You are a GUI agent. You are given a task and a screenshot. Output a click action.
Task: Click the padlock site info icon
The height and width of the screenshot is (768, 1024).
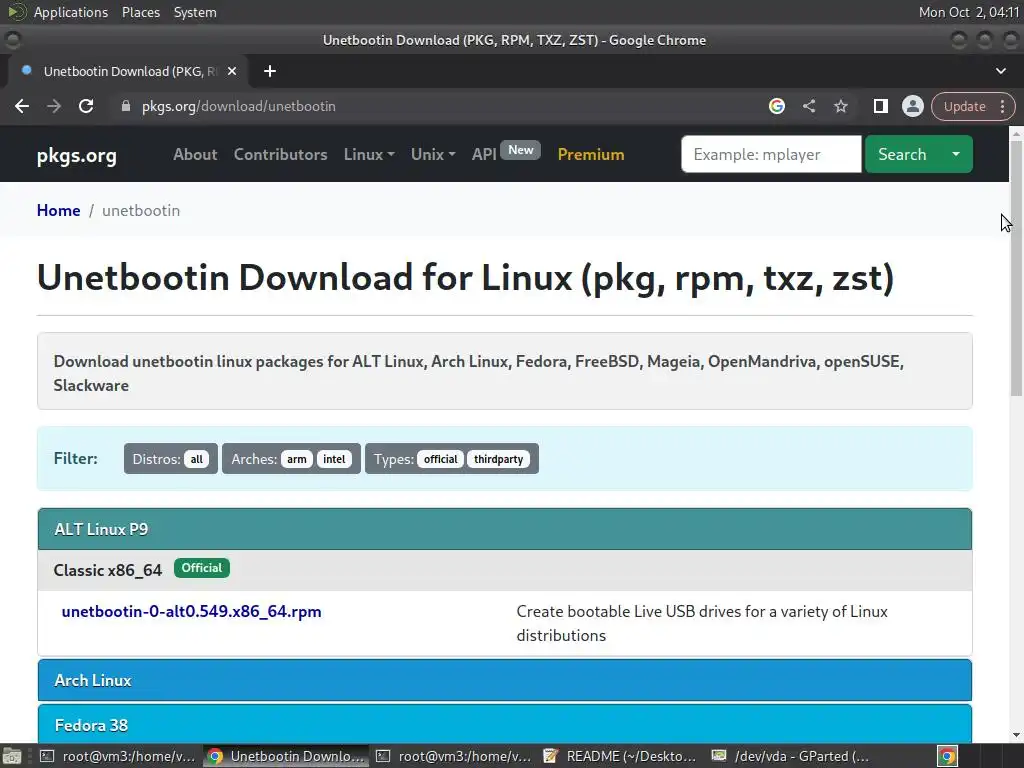(x=126, y=106)
